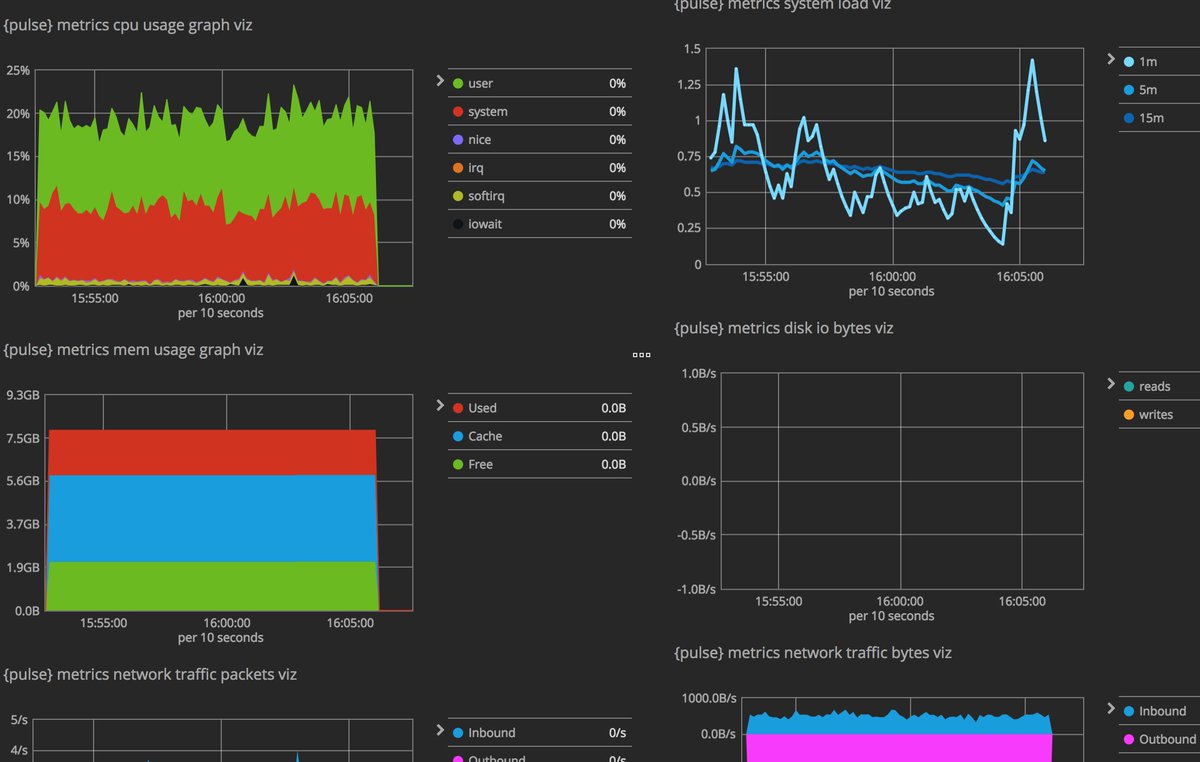The image size is (1200, 762).
Task: Click the green user legend color dot
Action: (x=458, y=84)
